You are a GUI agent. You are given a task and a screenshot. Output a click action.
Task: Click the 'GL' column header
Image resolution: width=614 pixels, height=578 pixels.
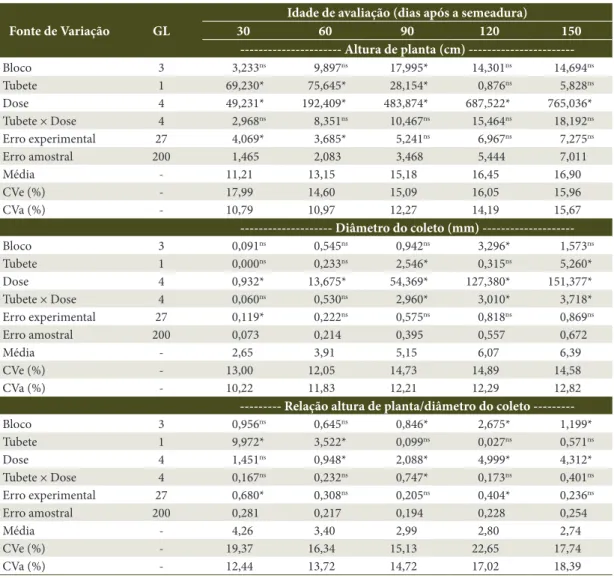161,31
